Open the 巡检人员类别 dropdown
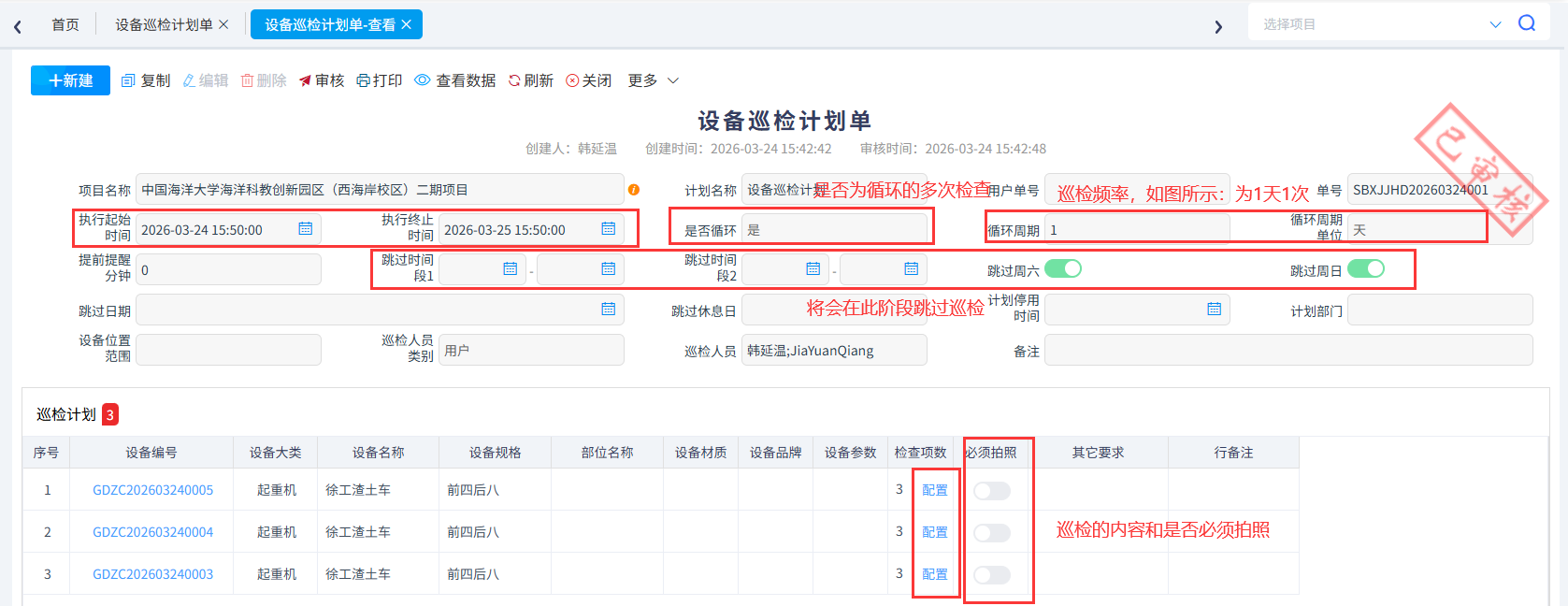This screenshot has width=1568, height=606. (x=531, y=351)
